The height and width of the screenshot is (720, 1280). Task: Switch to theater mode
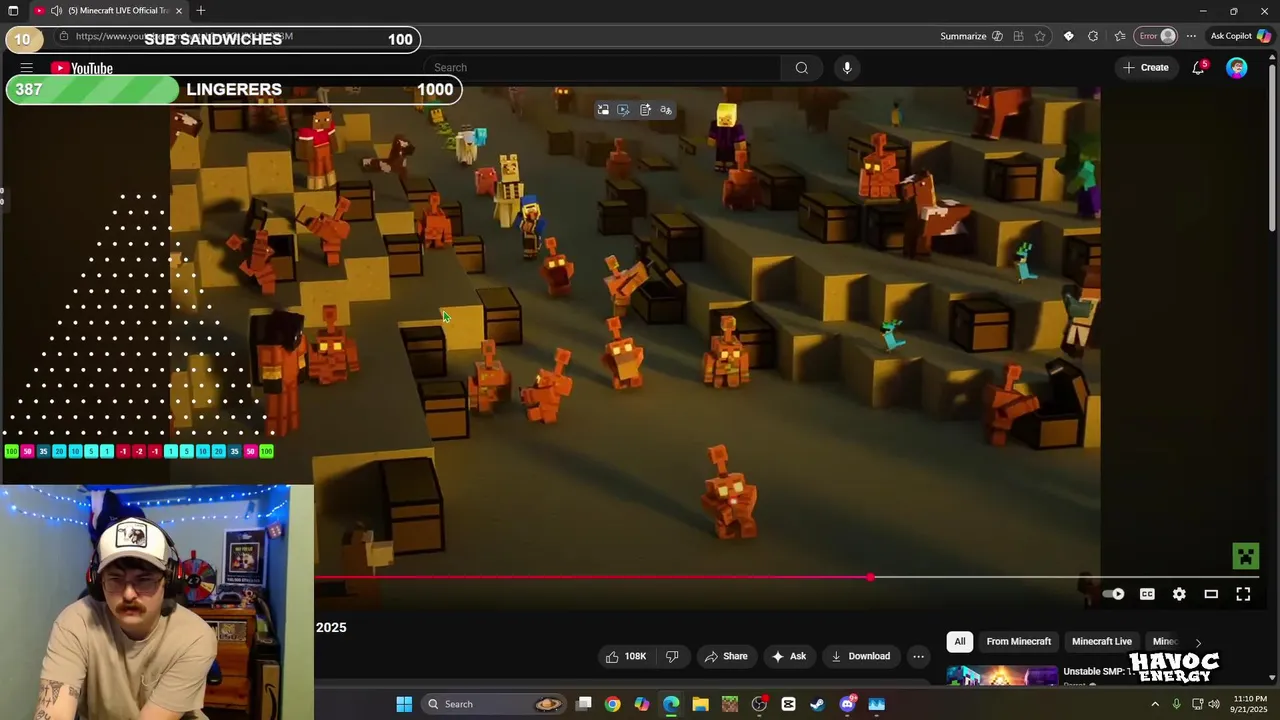[x=1211, y=594]
